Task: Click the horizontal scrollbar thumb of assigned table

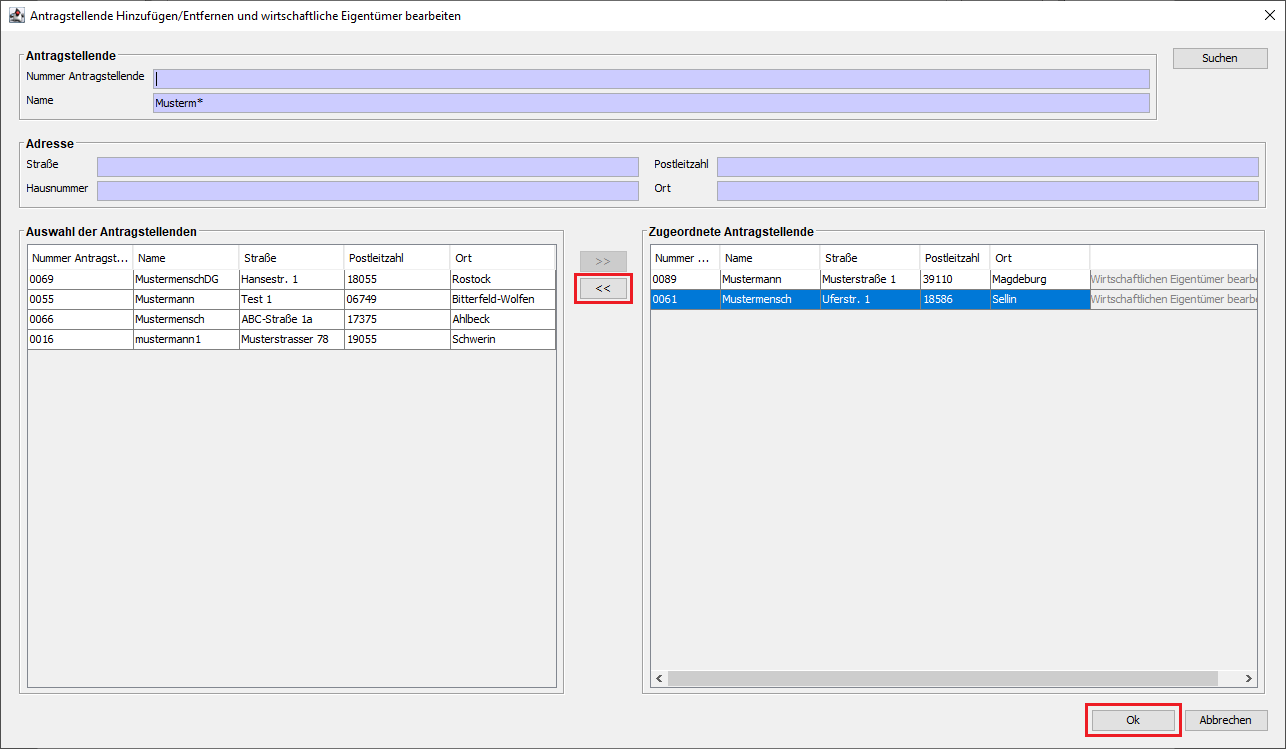Action: coord(943,679)
